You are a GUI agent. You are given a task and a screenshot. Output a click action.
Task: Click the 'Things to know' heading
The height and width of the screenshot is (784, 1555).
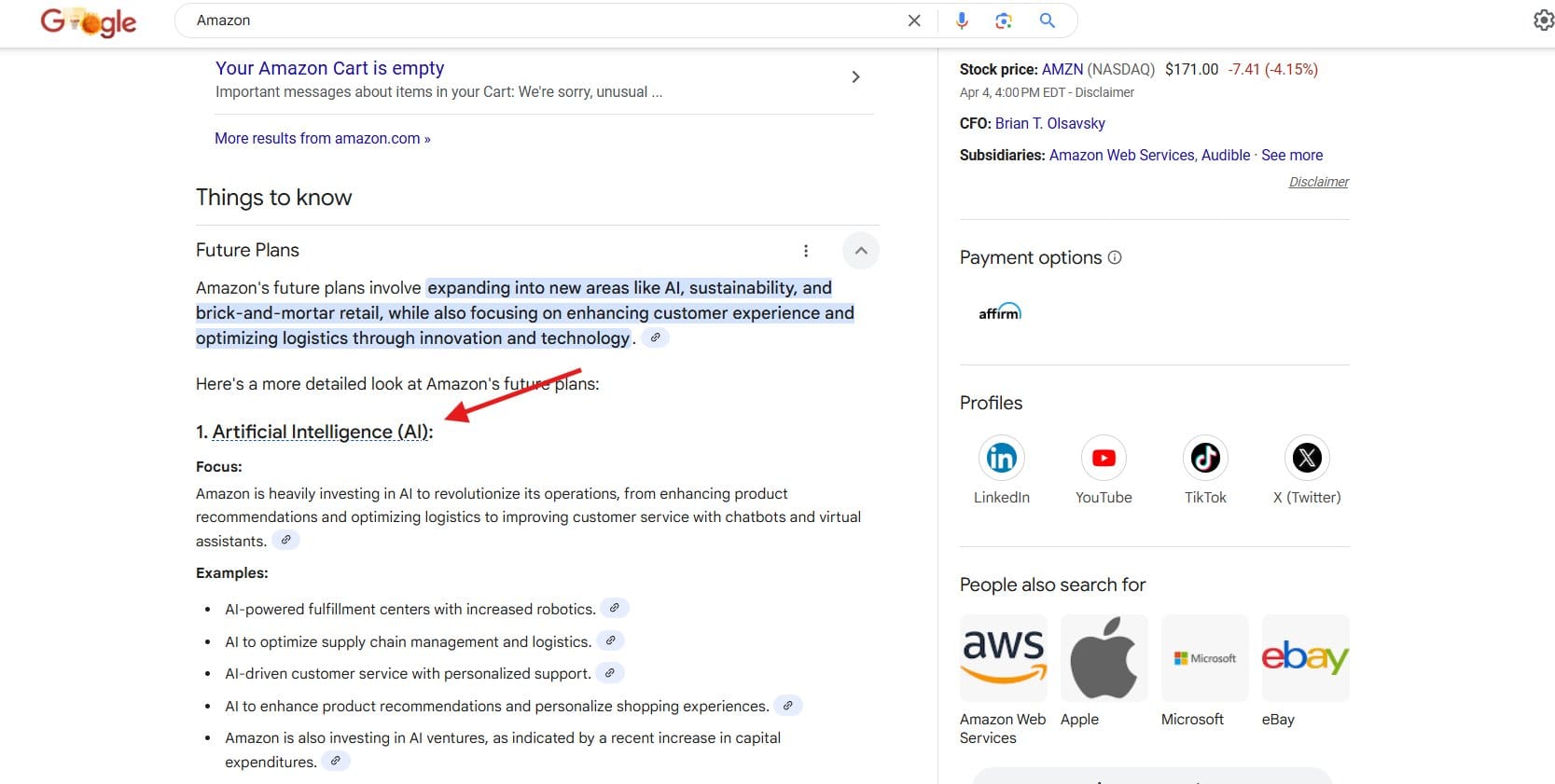click(x=273, y=198)
